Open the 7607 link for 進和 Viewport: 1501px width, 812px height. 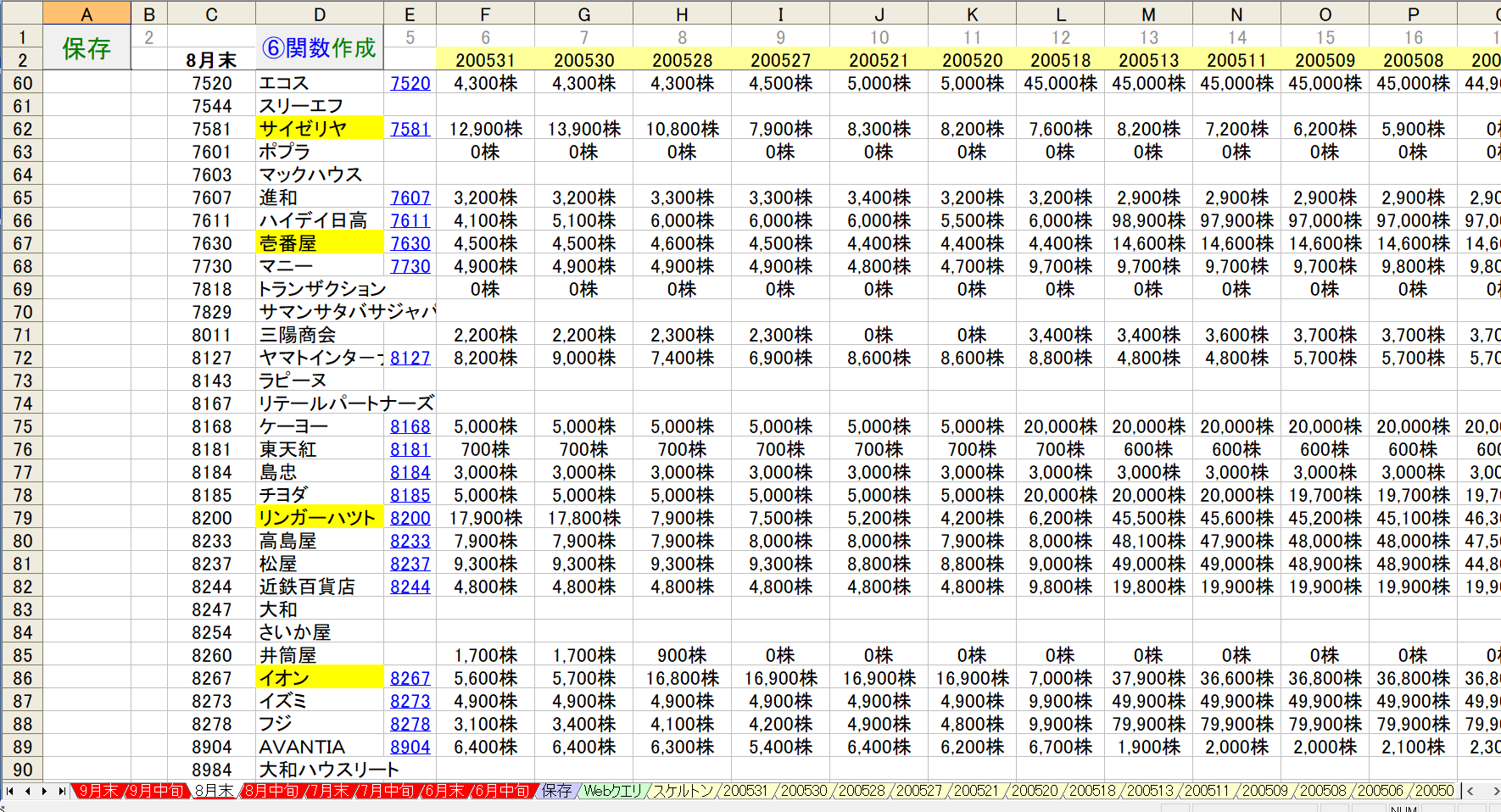[410, 197]
